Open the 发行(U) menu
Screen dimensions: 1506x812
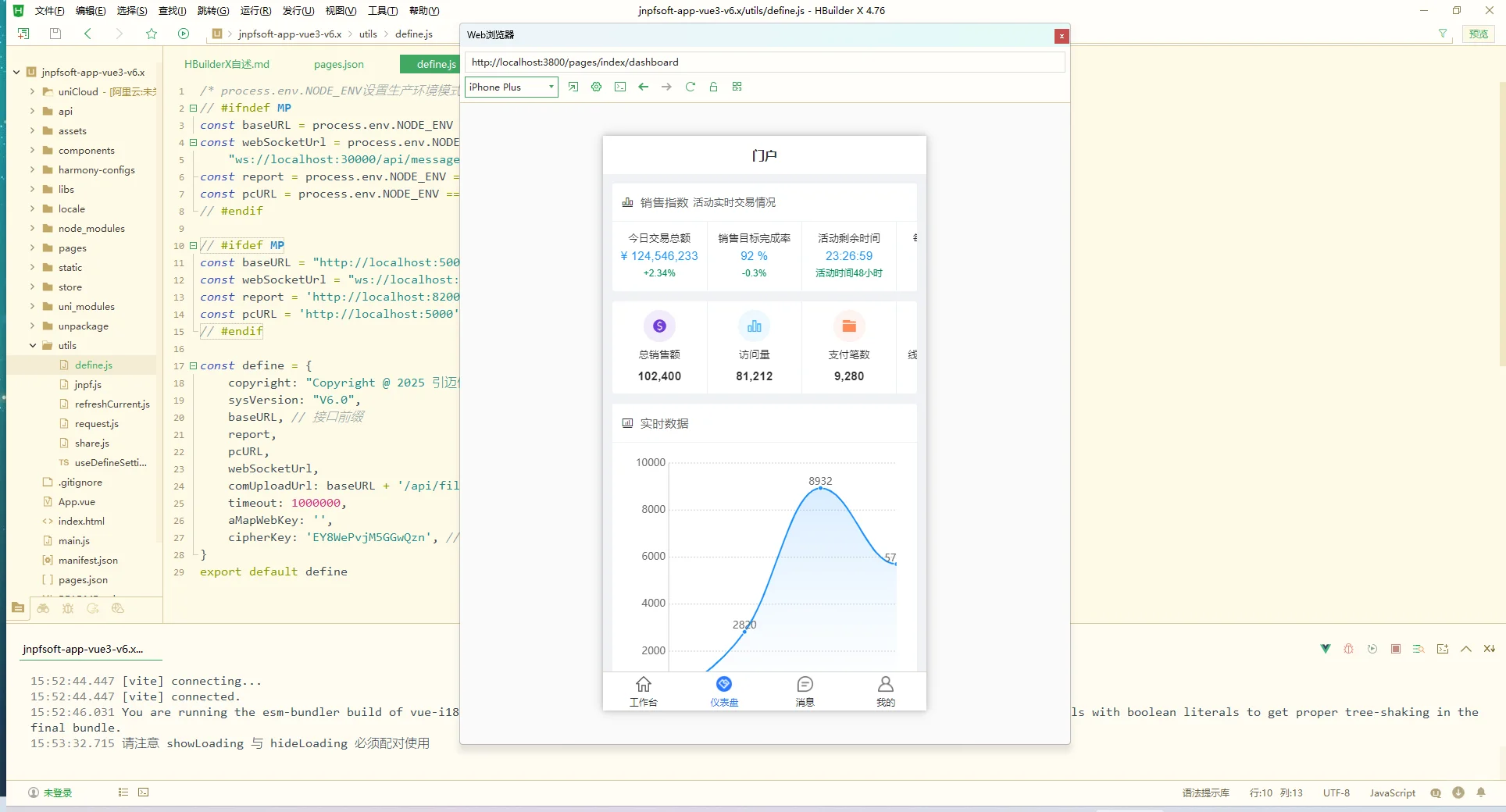tap(298, 10)
